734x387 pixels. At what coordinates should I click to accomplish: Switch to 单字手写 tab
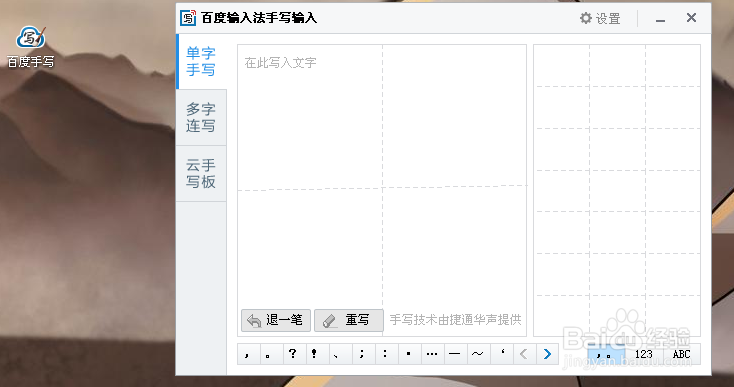pos(201,61)
